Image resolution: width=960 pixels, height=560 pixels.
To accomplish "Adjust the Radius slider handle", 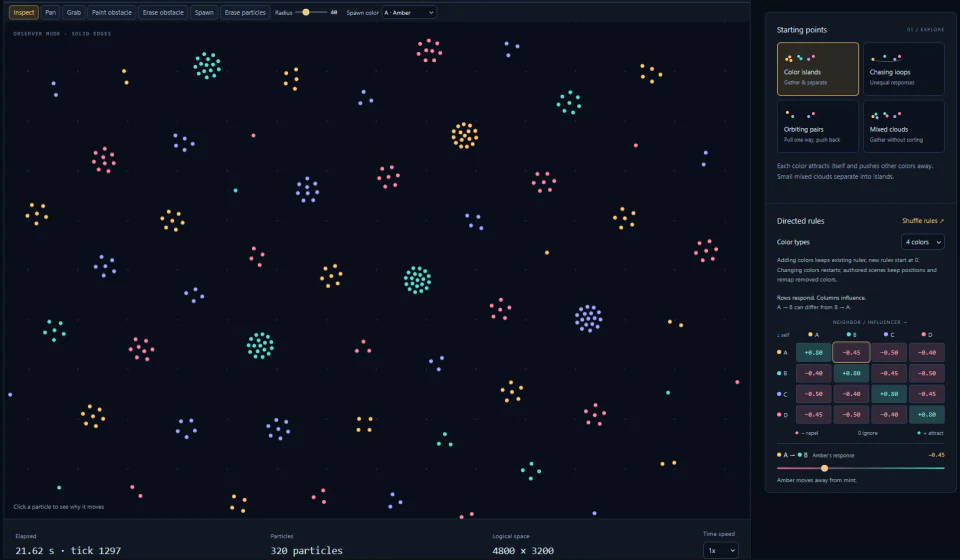I will 306,12.
